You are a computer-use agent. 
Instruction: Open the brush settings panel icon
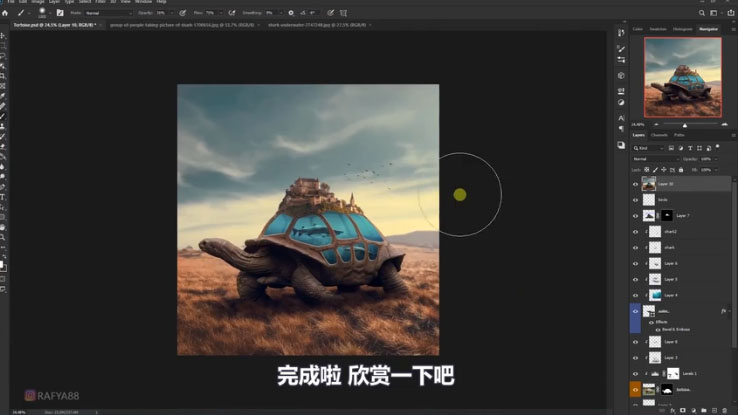(60, 13)
